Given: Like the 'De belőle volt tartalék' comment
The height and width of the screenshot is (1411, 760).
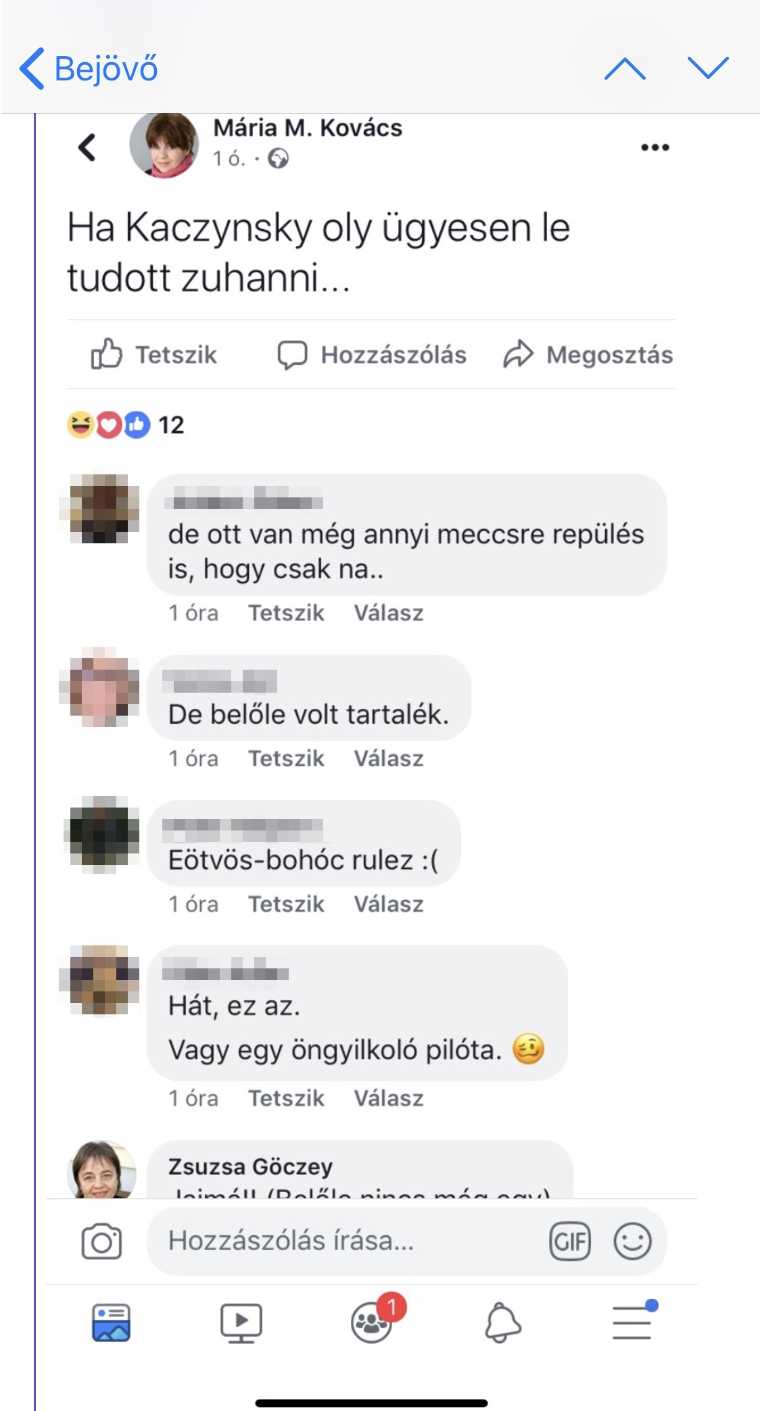Looking at the screenshot, I should point(286,759).
